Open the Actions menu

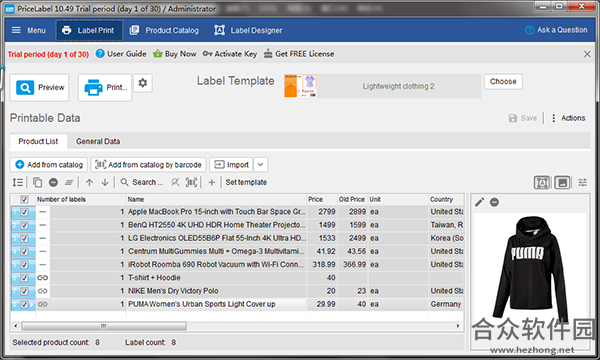click(x=569, y=118)
